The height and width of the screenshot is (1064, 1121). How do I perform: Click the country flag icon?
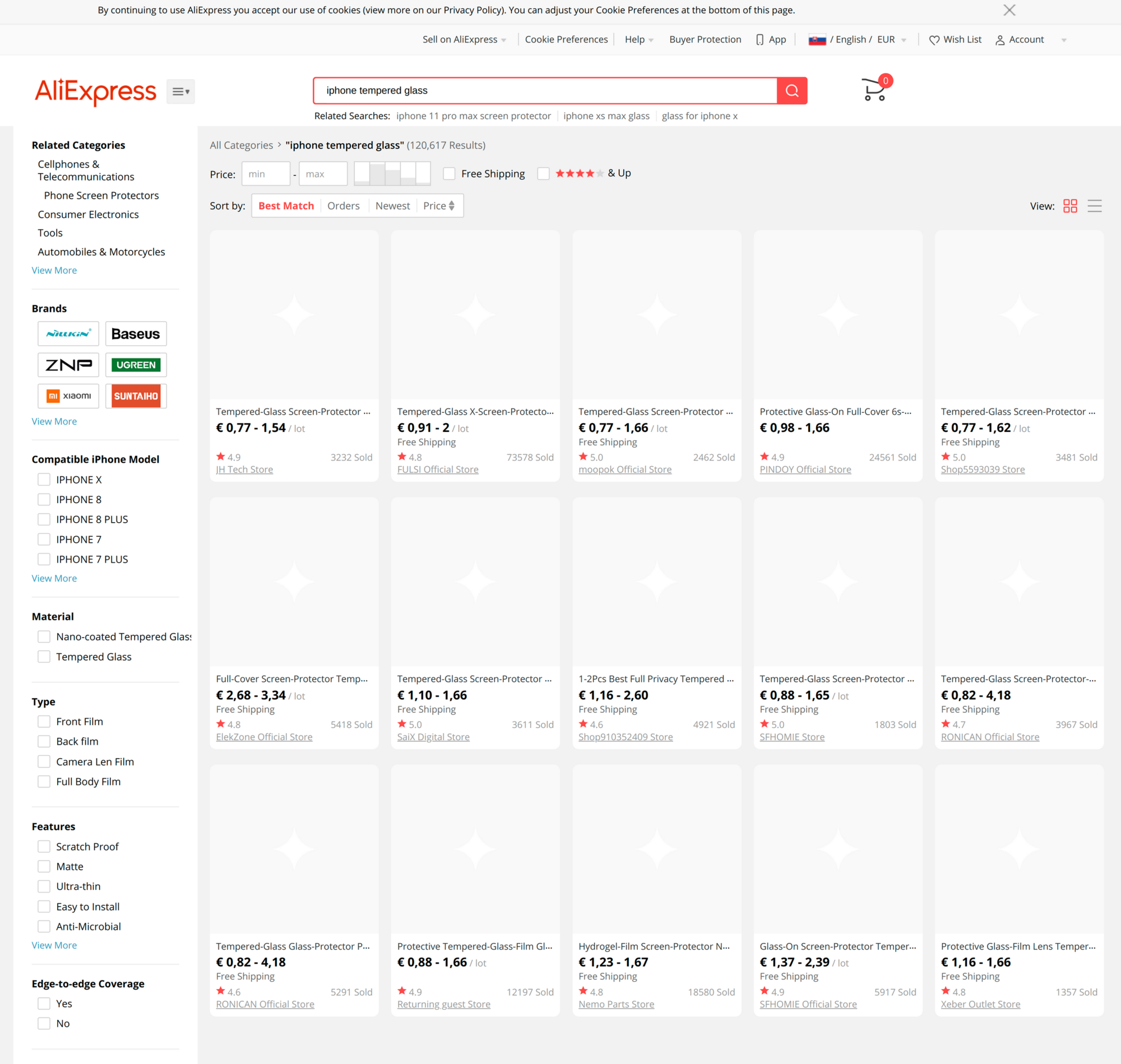coord(817,40)
